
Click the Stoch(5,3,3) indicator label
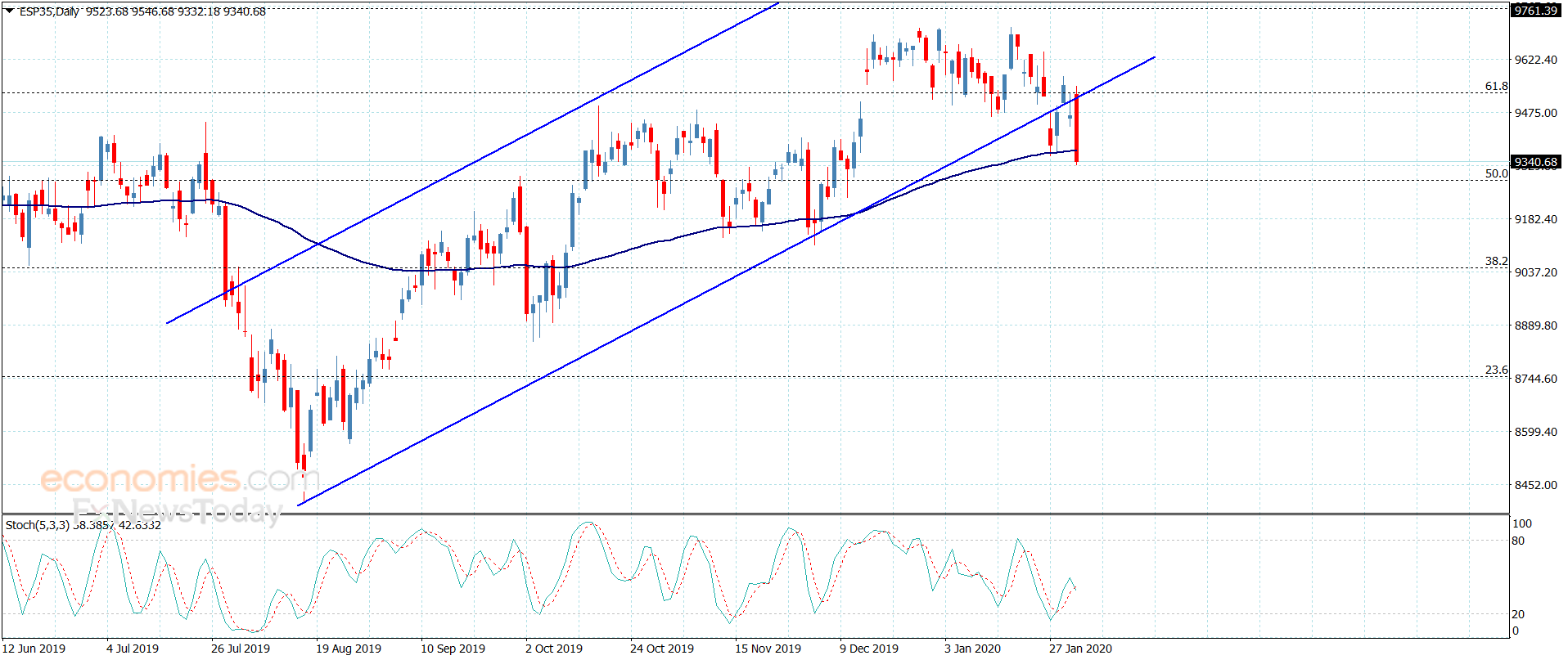click(x=38, y=525)
